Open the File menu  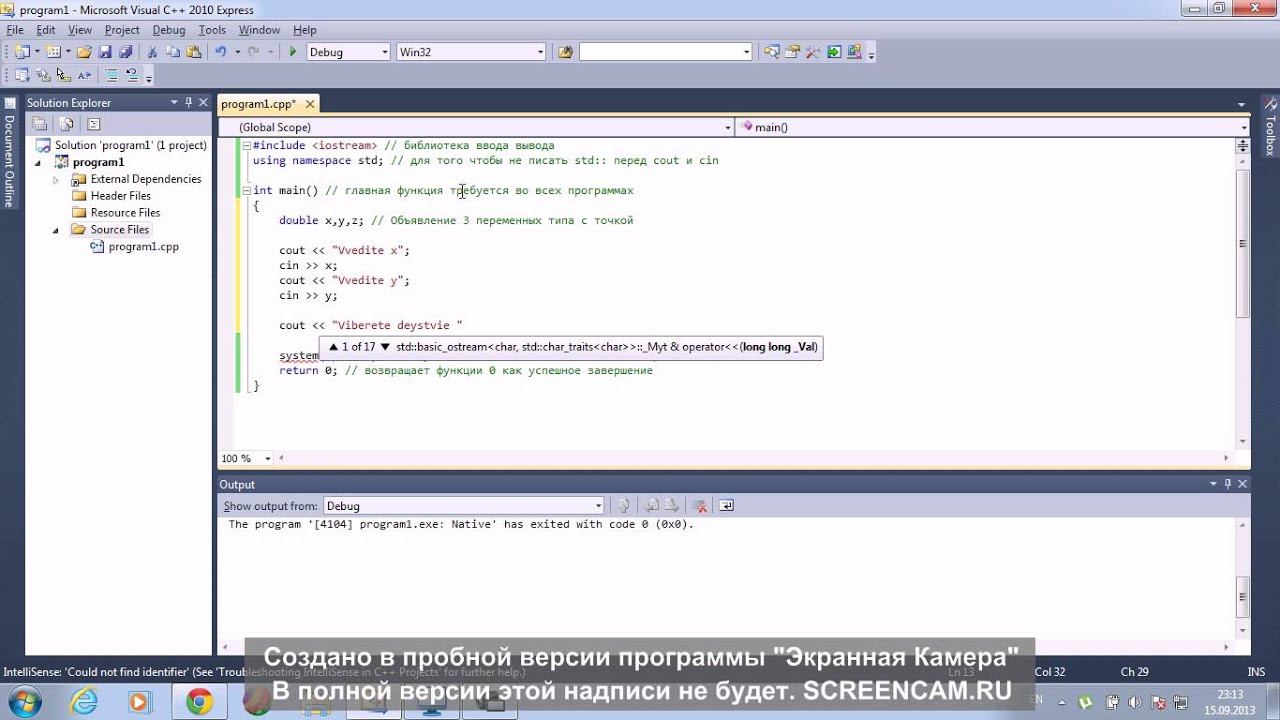pos(15,30)
